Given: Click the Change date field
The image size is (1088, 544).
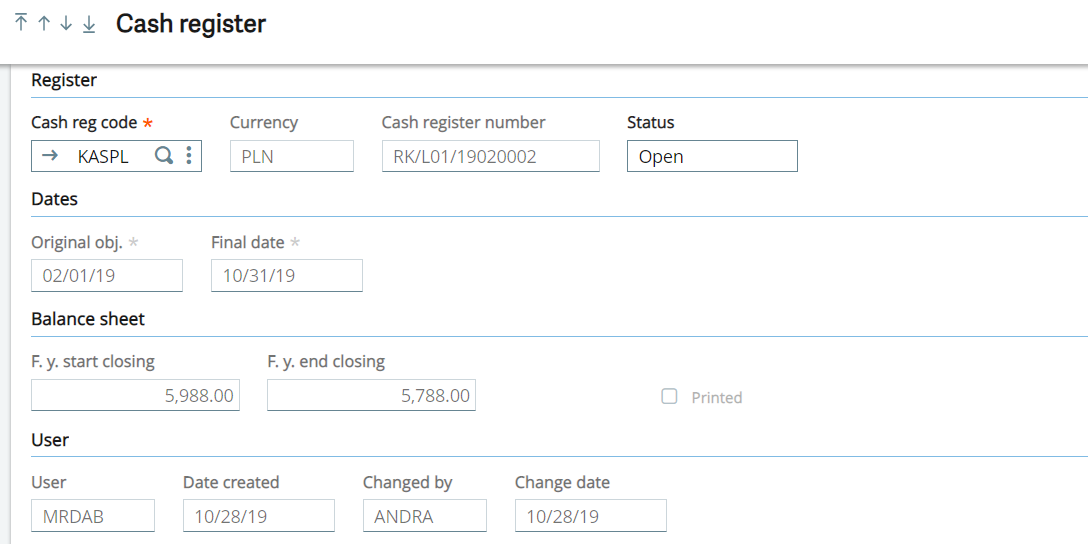Looking at the screenshot, I should pyautogui.click(x=590, y=516).
